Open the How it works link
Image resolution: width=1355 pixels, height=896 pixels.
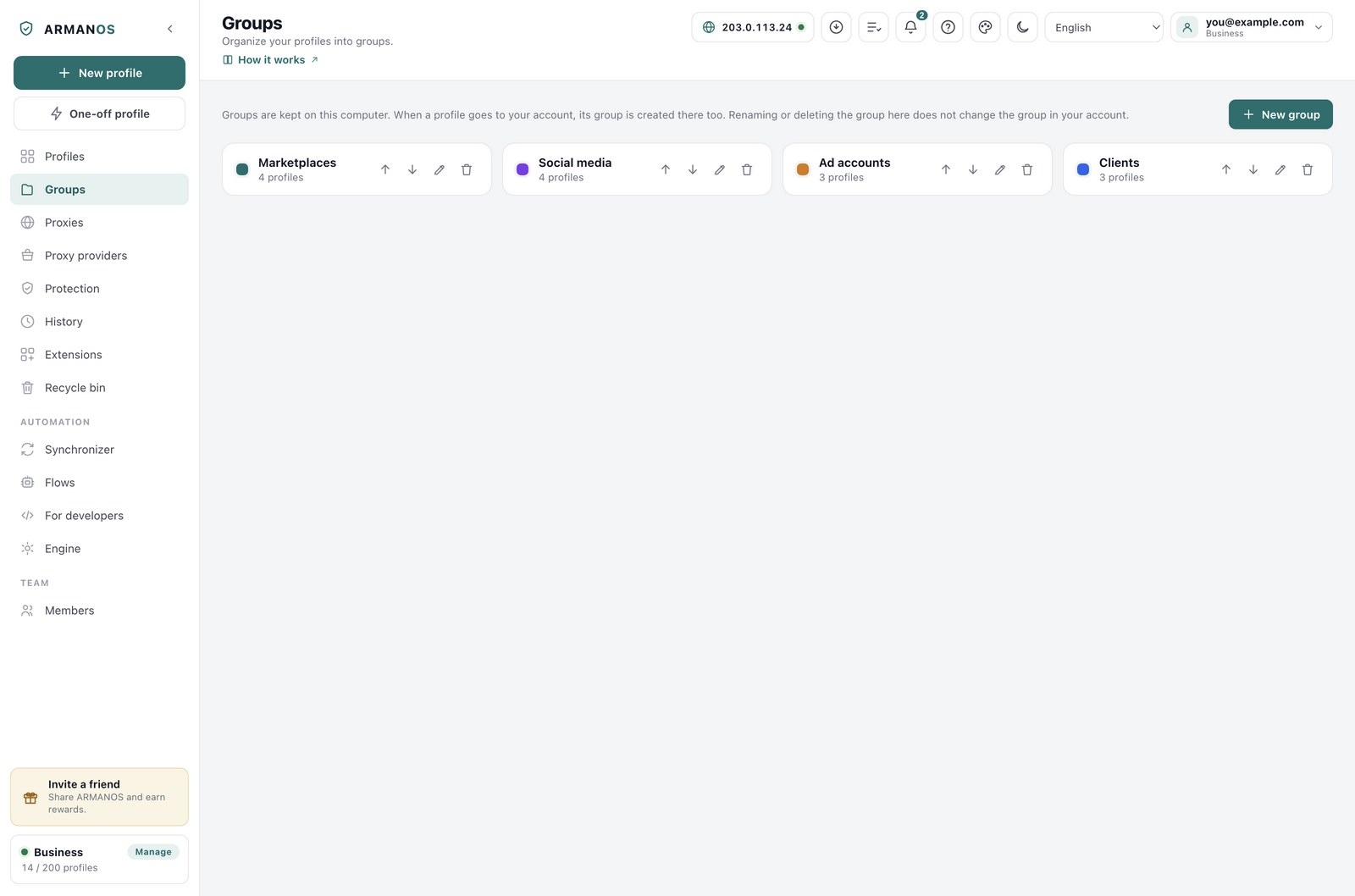coord(271,60)
